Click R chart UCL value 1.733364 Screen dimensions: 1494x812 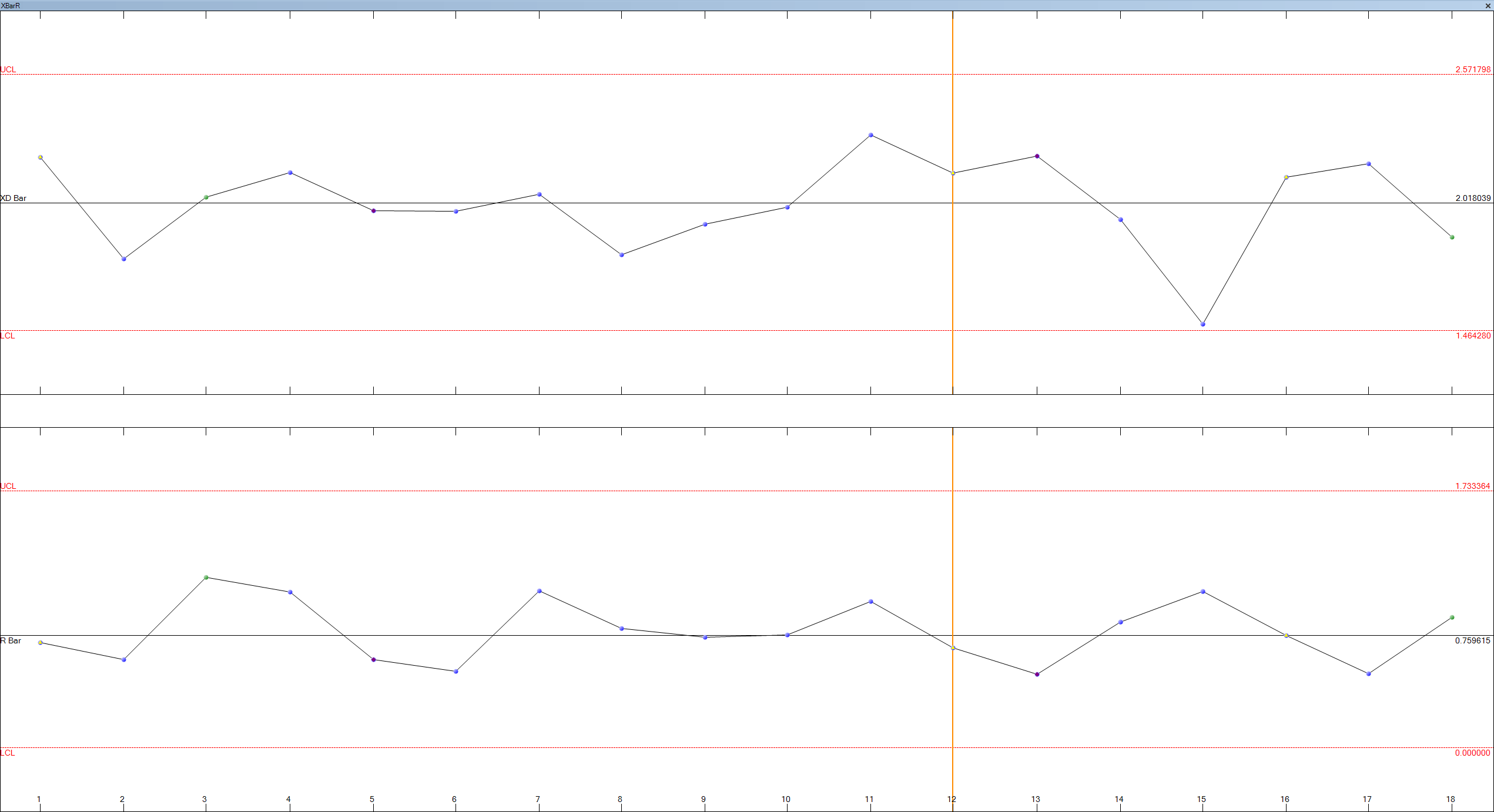(1472, 486)
